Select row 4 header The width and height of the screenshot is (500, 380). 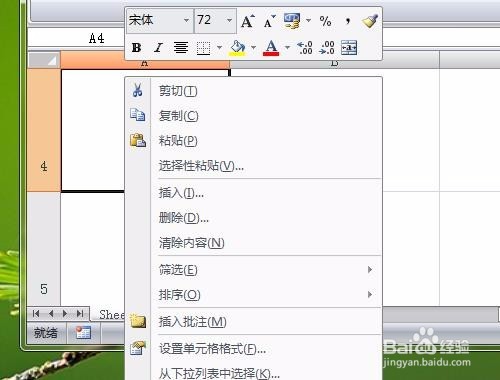44,130
